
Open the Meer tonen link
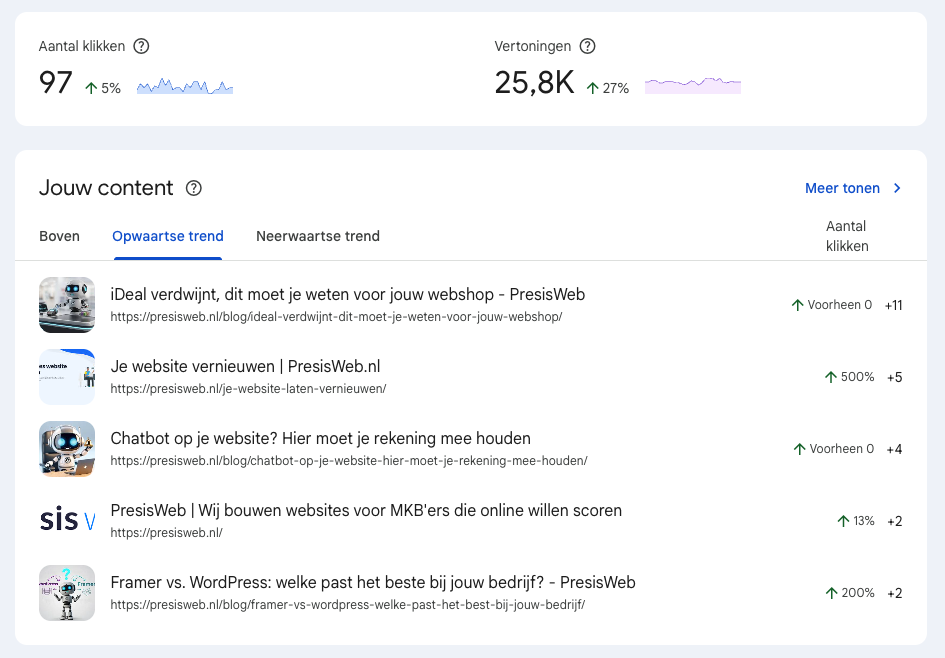pos(842,188)
